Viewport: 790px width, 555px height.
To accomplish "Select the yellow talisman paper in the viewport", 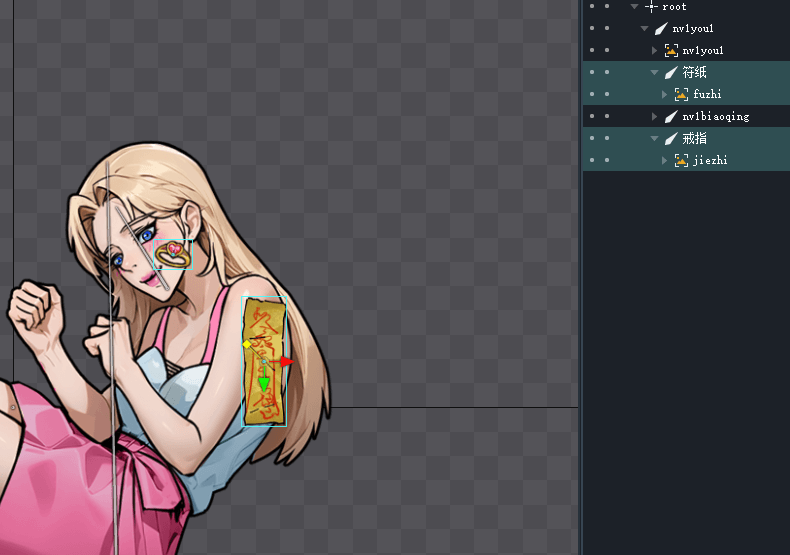I will tap(265, 320).
